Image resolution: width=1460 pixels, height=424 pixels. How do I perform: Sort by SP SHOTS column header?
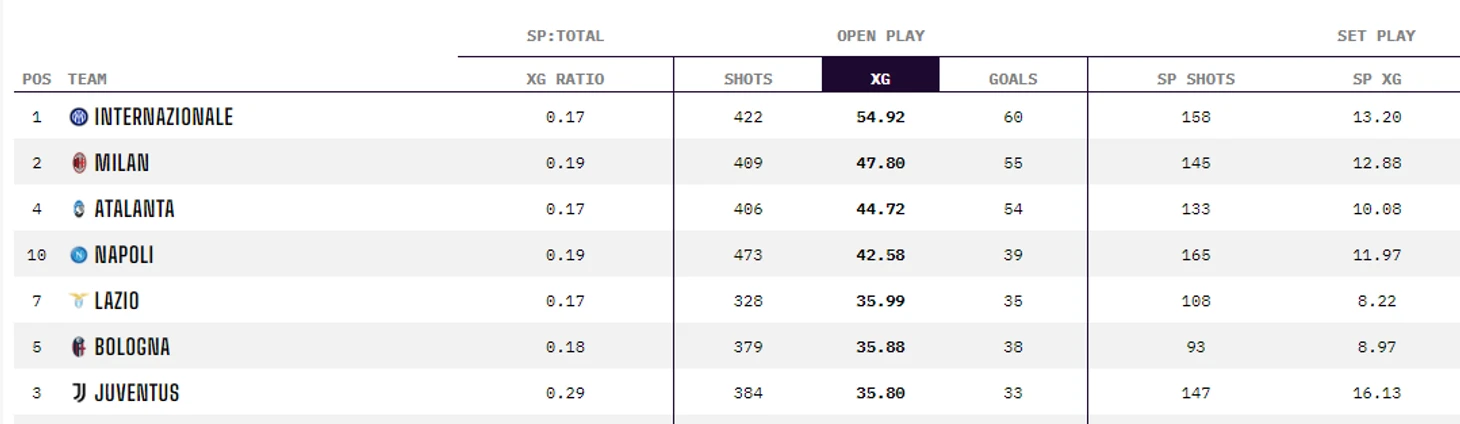point(1196,79)
